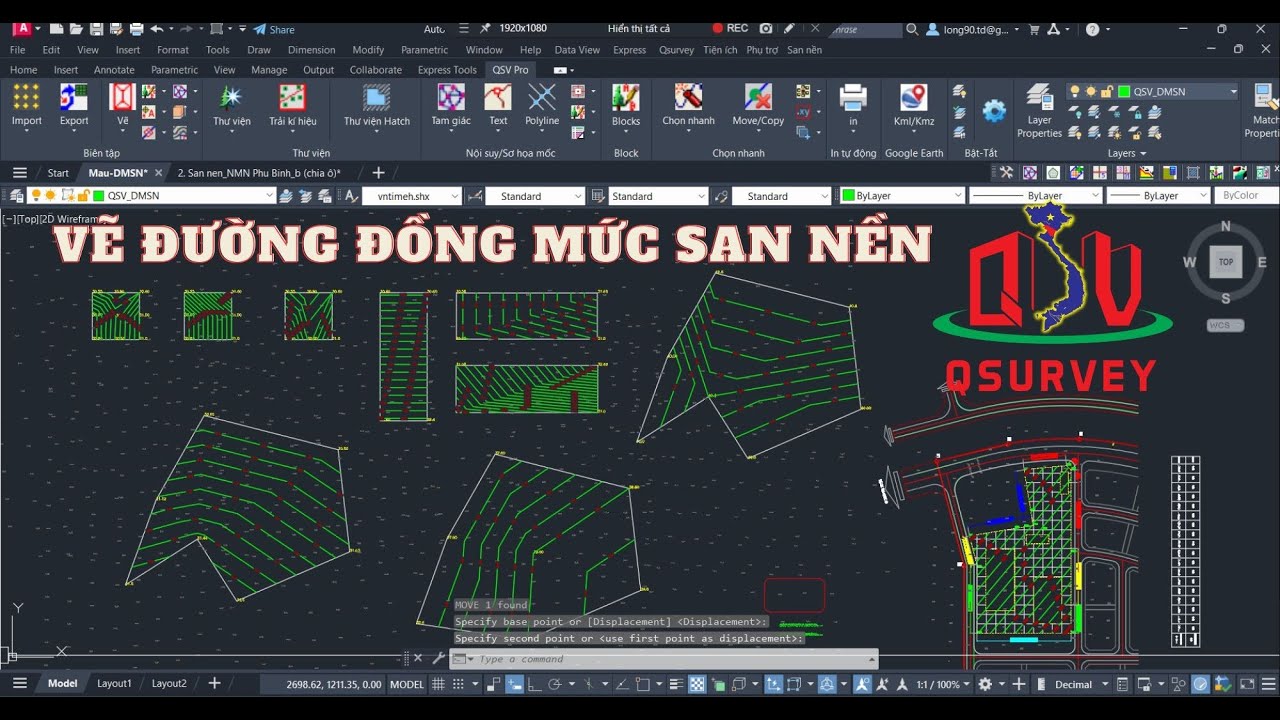Open the Blocks tool
Image resolution: width=1280 pixels, height=720 pixels.
pos(626,106)
